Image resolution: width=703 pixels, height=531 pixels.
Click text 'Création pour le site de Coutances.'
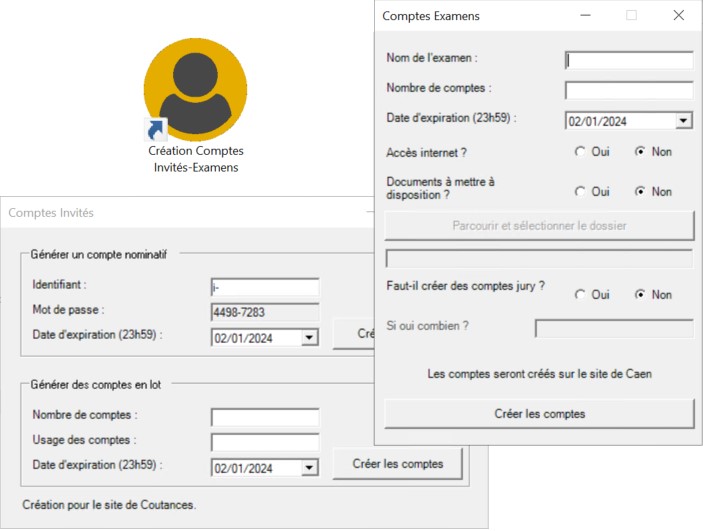pyautogui.click(x=109, y=505)
